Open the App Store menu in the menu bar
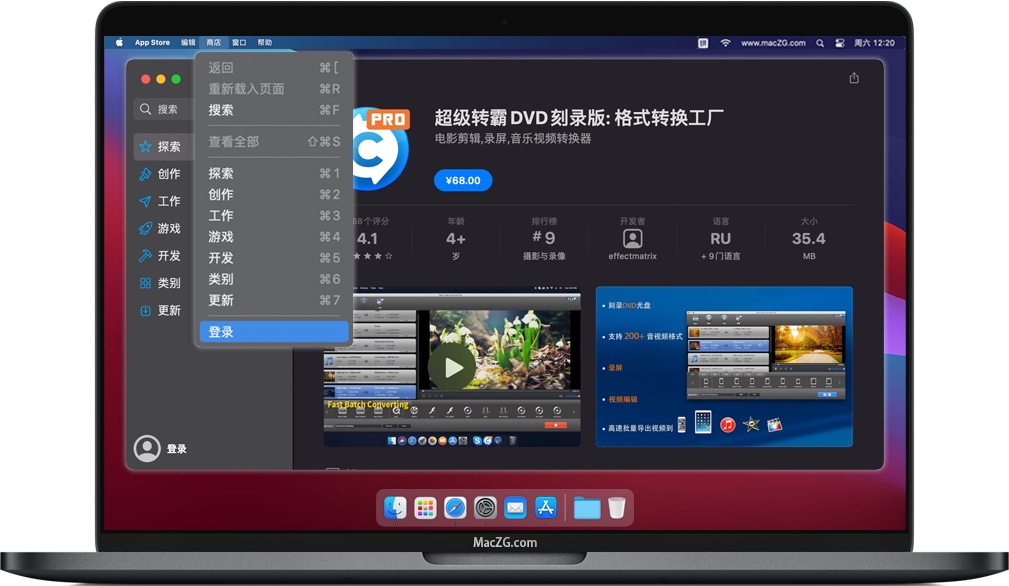The width and height of the screenshot is (1009, 586). (x=152, y=42)
